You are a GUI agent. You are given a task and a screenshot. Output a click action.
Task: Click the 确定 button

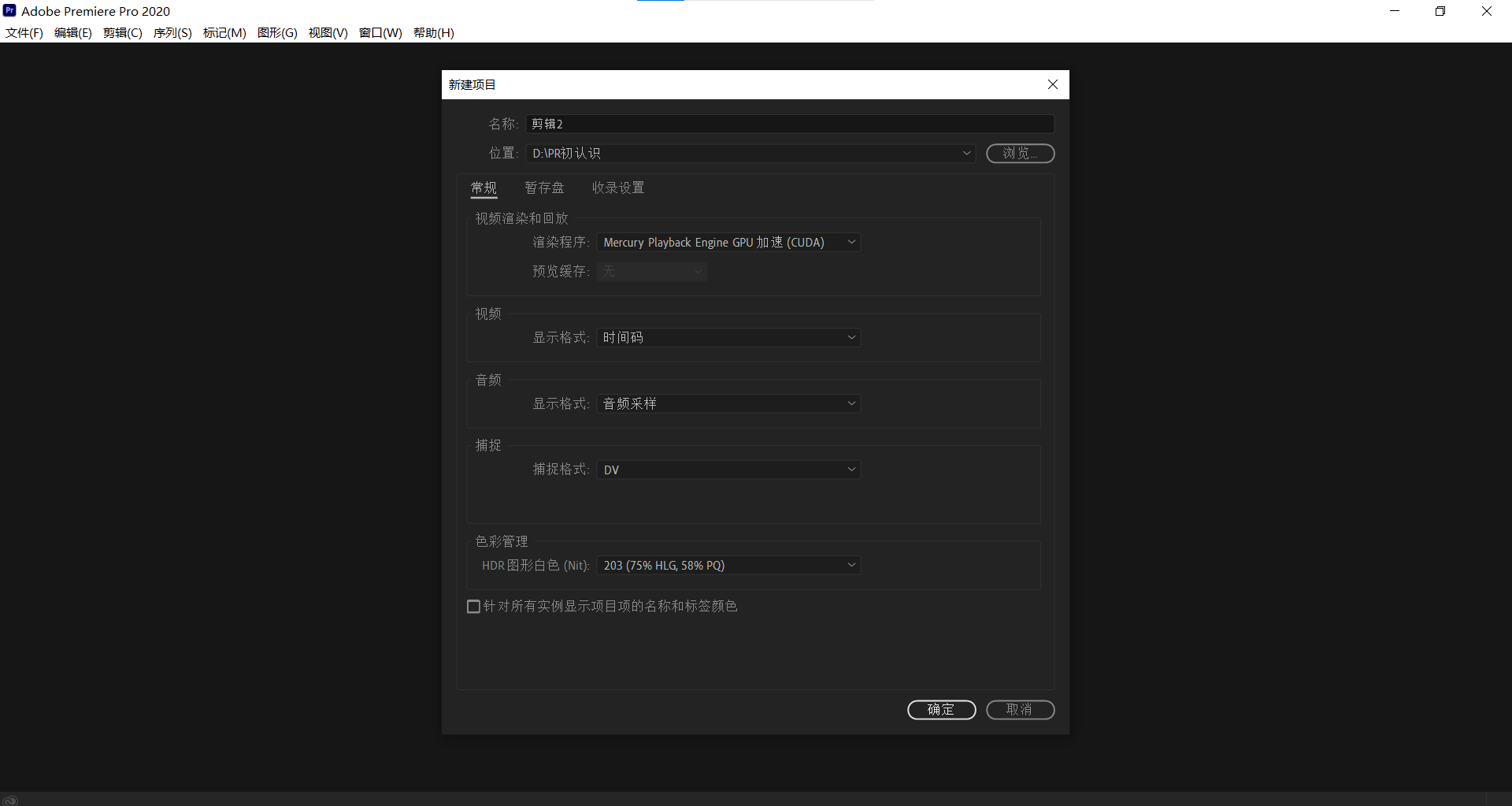[x=941, y=710]
